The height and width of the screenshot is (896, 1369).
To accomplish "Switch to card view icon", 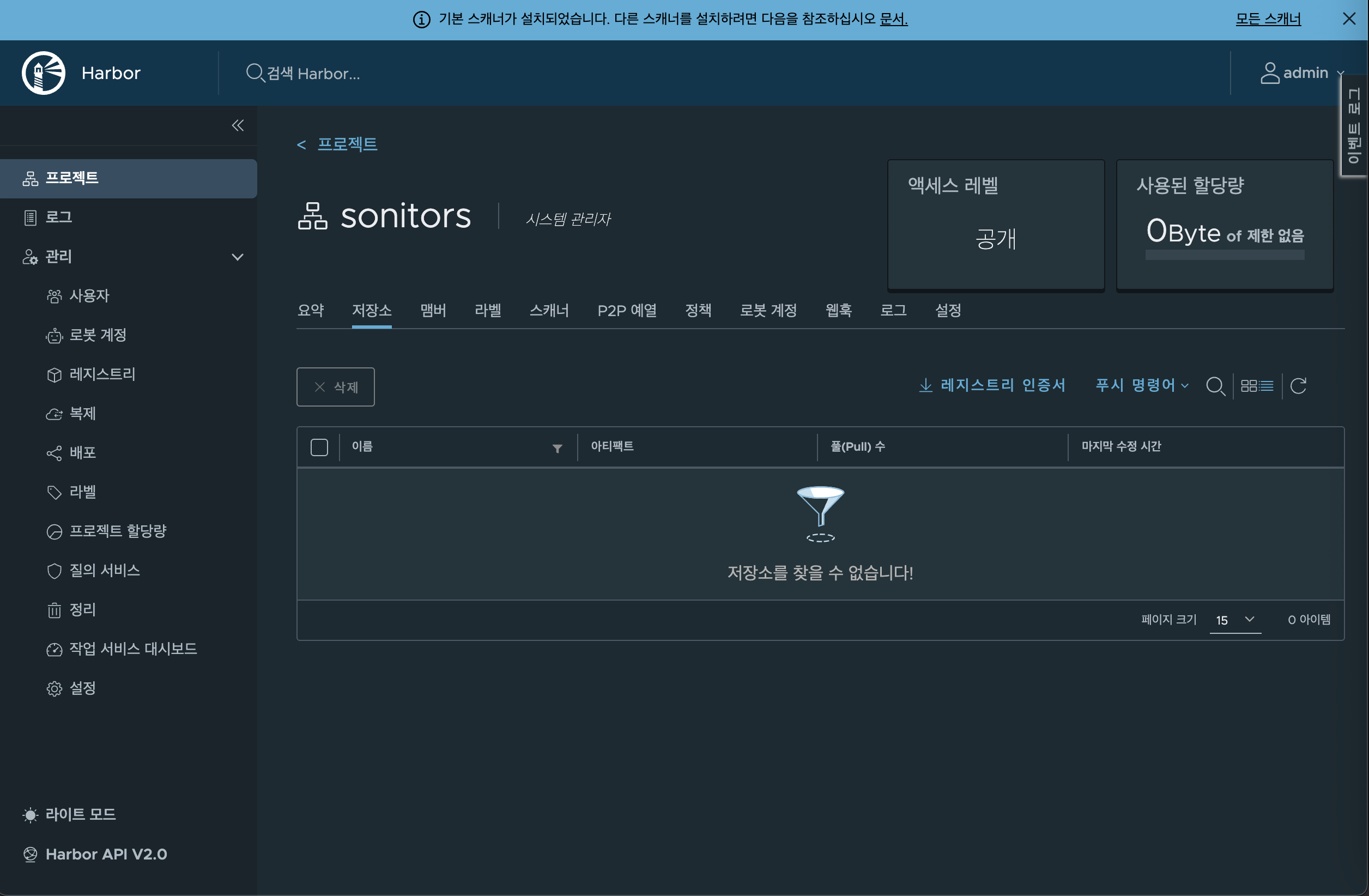I will click(x=1248, y=386).
